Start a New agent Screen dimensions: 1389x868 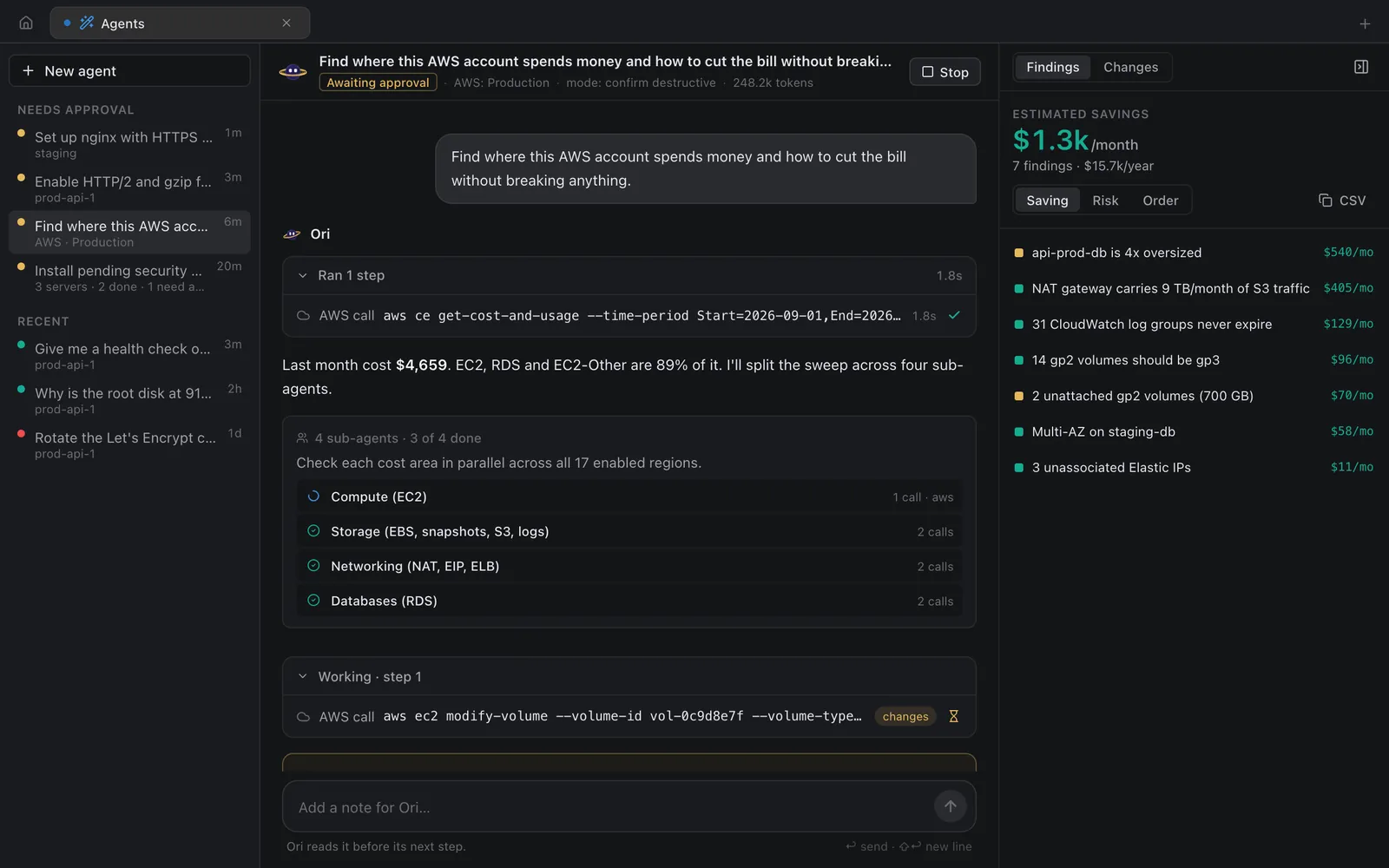click(129, 71)
